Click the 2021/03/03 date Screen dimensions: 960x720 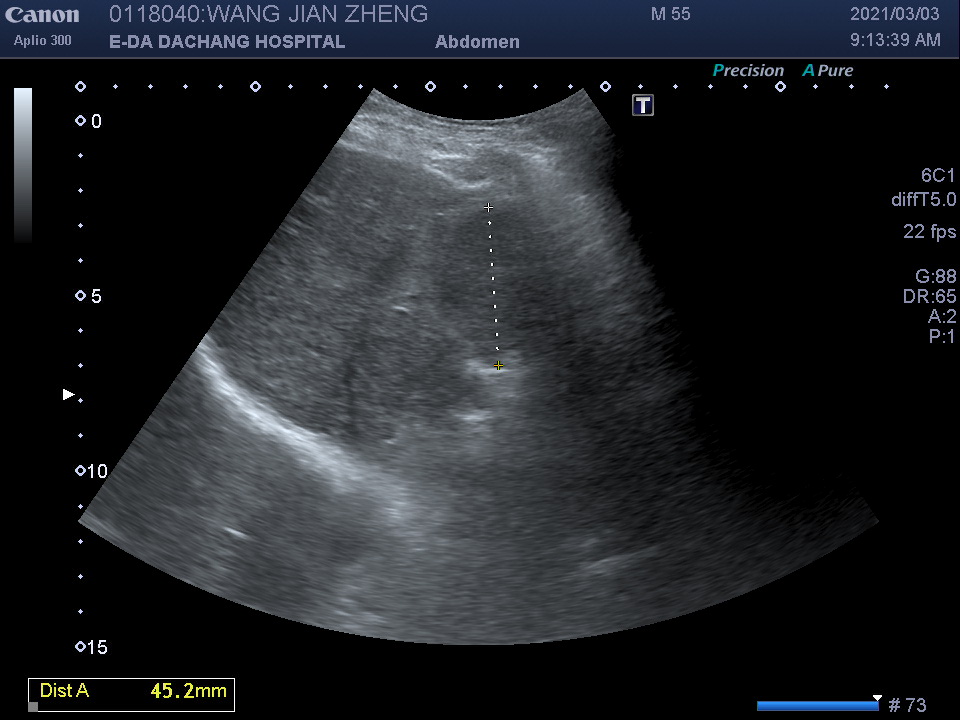894,14
